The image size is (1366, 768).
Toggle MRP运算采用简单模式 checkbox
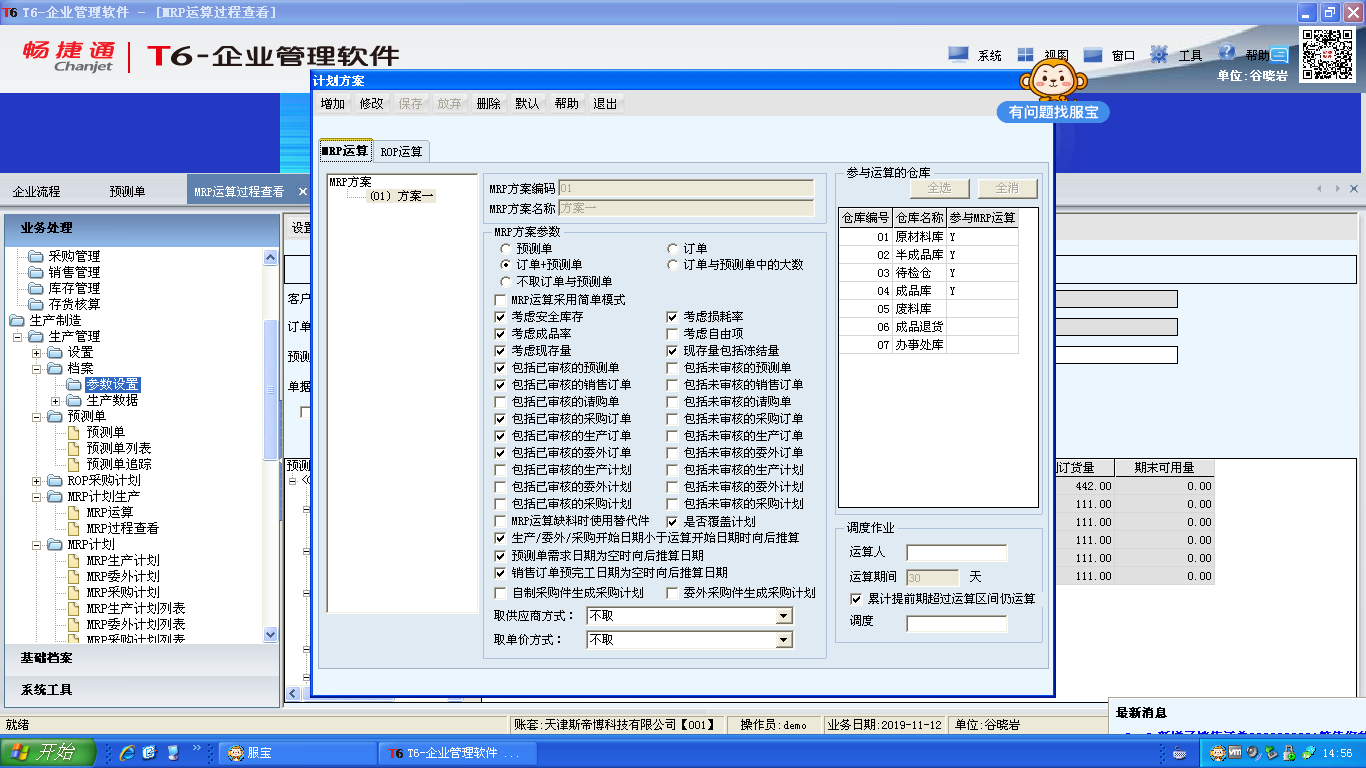coord(501,300)
